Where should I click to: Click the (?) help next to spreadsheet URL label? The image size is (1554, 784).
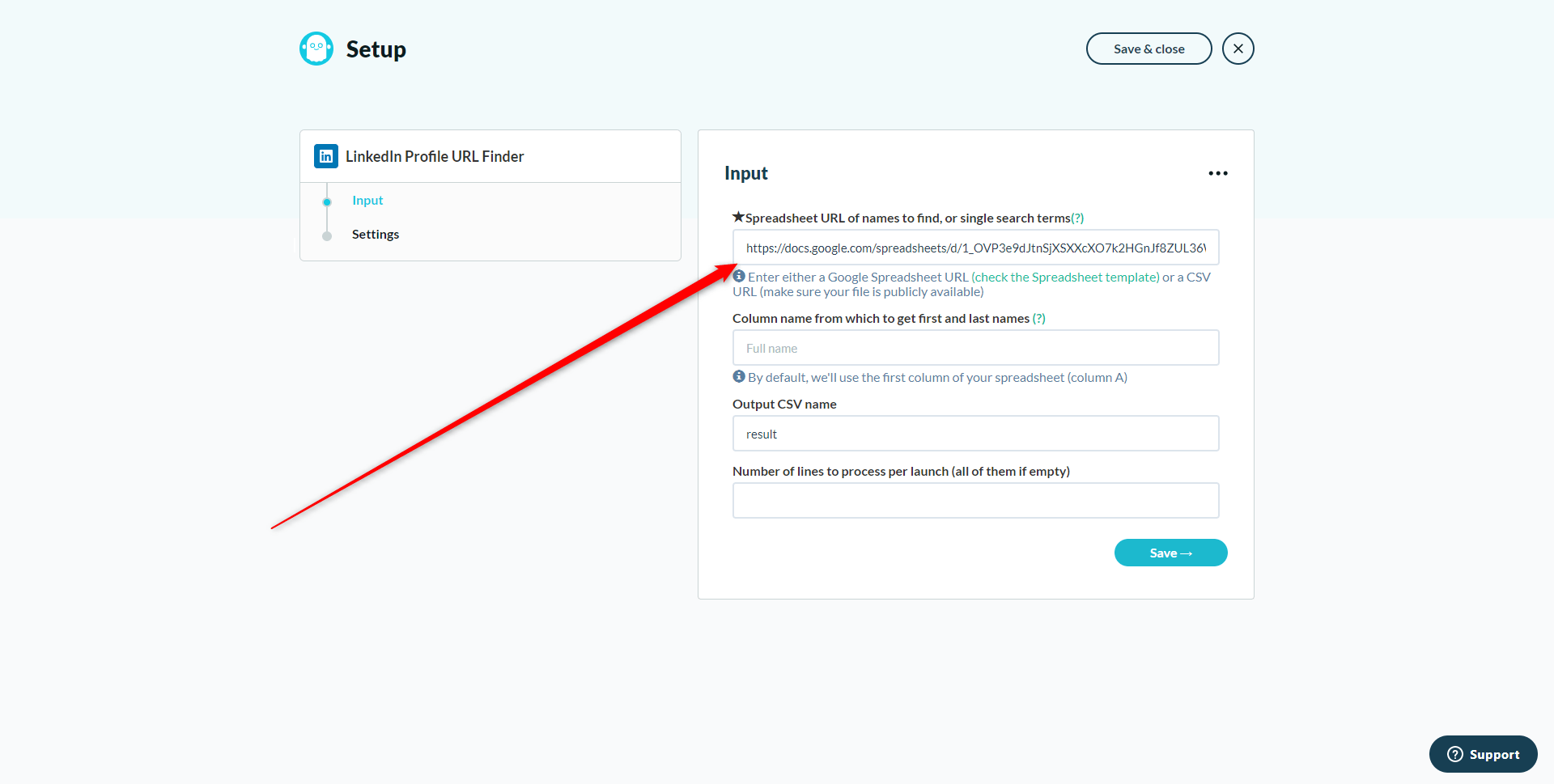click(1077, 218)
